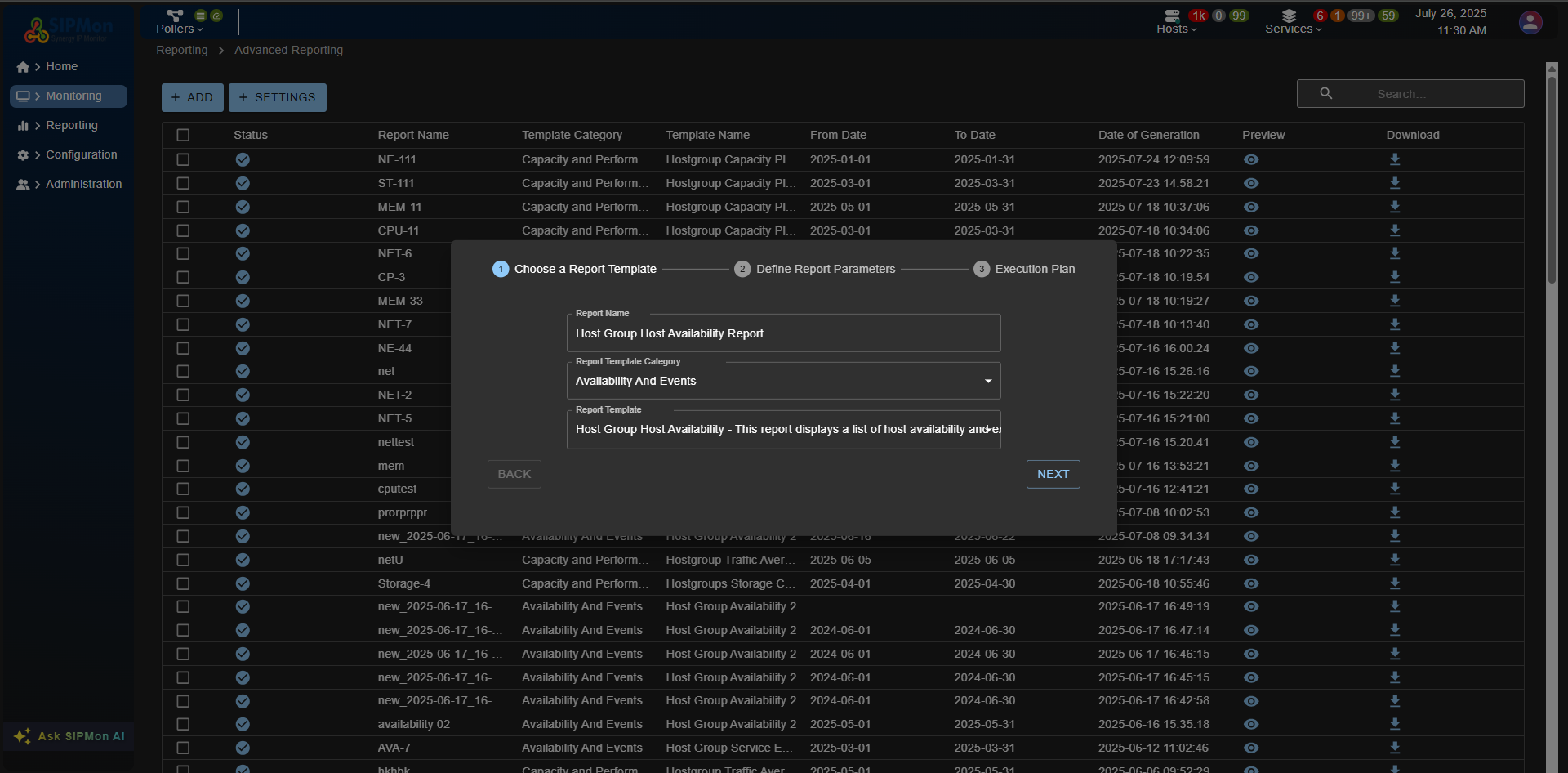The image size is (1568, 773).
Task: Check the checkbox for the MEM-11 report row
Action: pyautogui.click(x=183, y=207)
